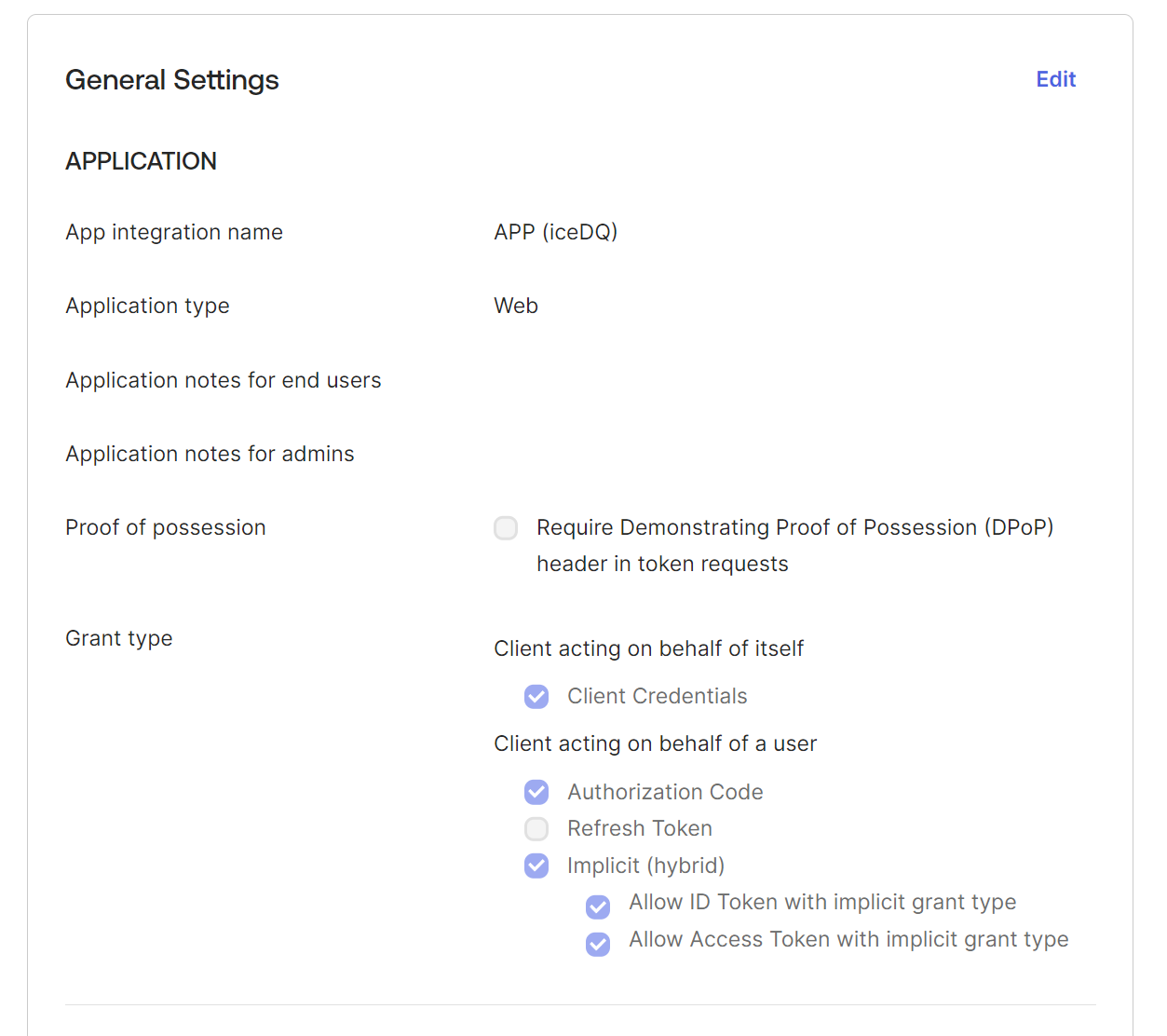Click the Web application type value
Screen dimensions: 1167x1036
[x=516, y=306]
